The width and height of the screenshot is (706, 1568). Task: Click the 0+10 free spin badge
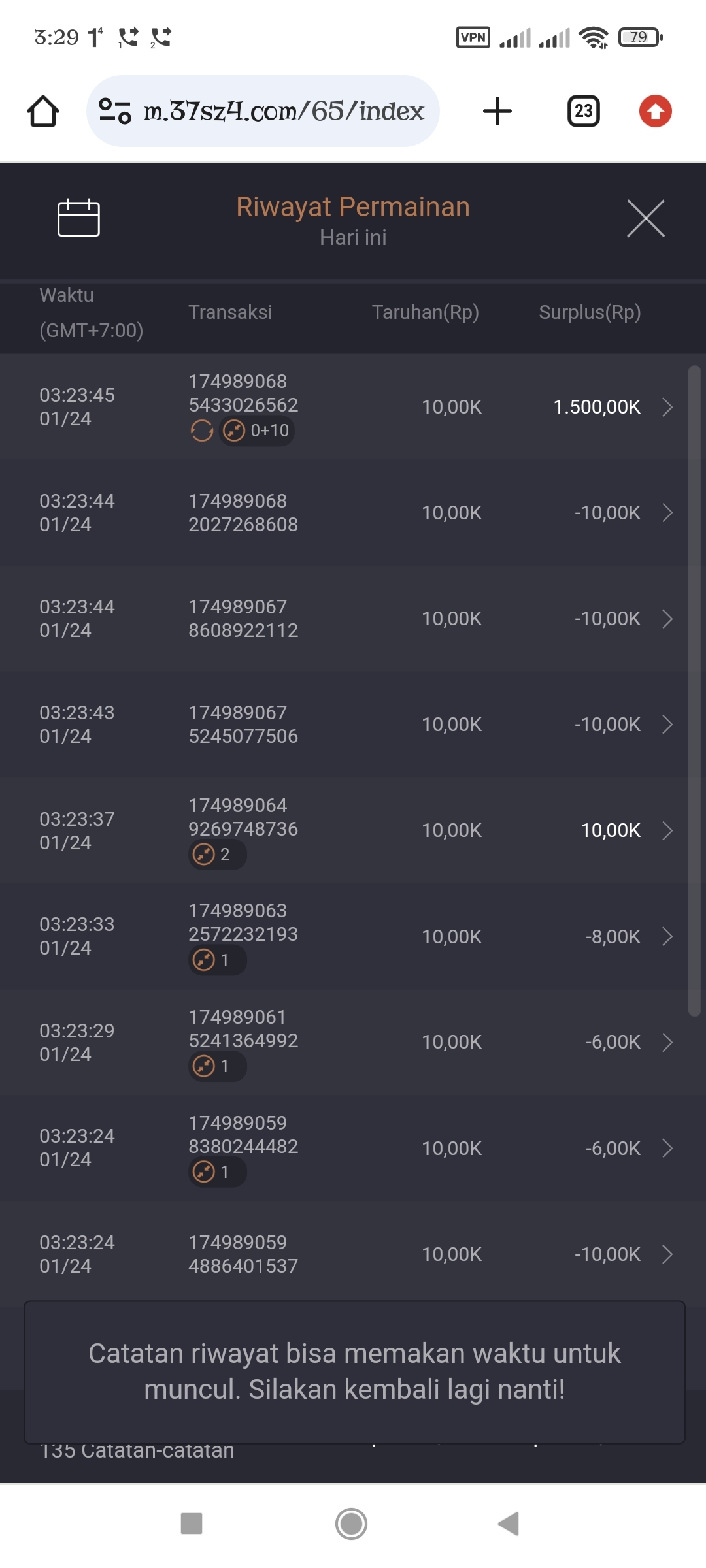click(x=257, y=431)
